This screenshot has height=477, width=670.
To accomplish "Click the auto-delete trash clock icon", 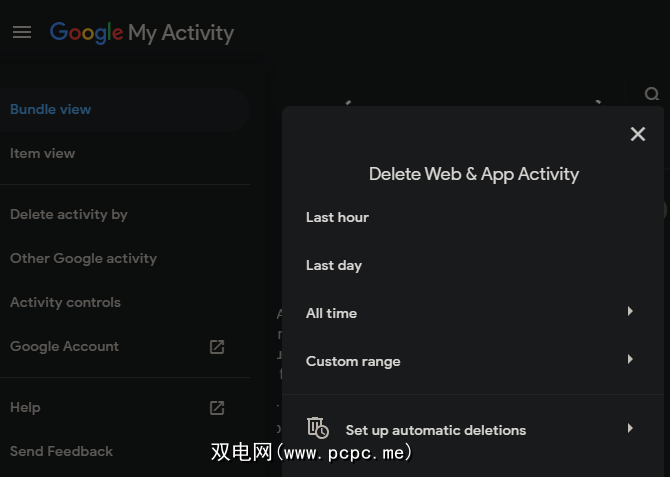I will (x=318, y=428).
